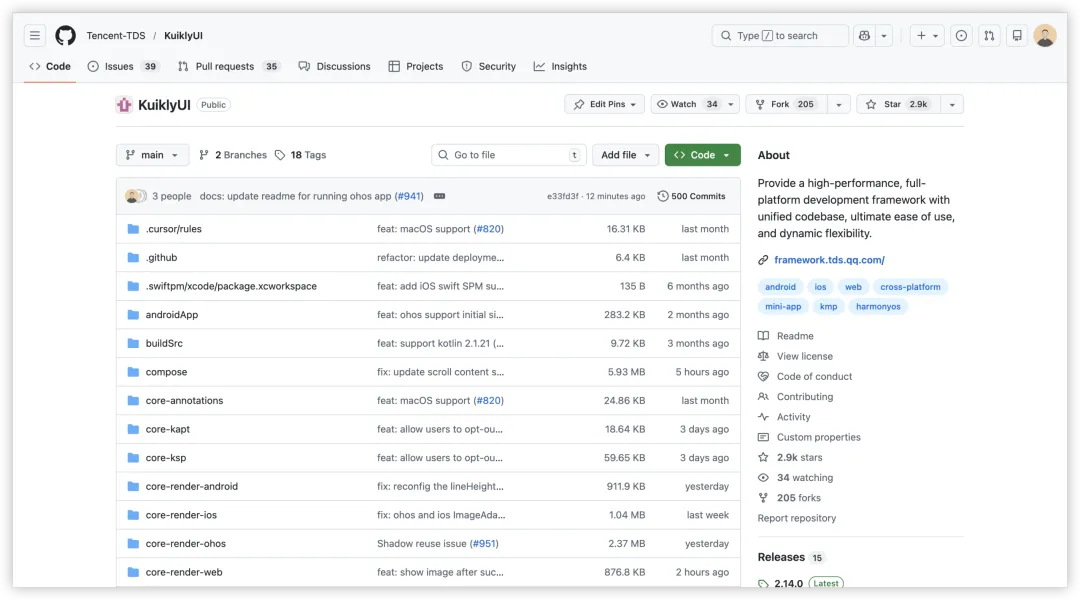Expand the Star lists dropdown arrow
Screen dimensions: 1080x600
[952, 104]
